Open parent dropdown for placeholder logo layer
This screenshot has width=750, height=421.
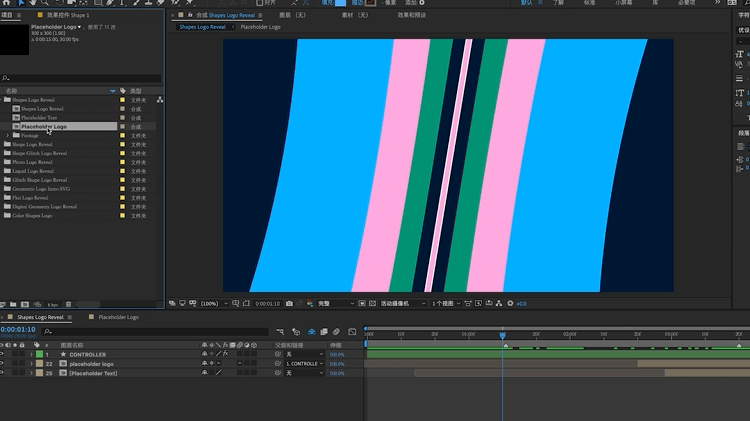pyautogui.click(x=304, y=364)
